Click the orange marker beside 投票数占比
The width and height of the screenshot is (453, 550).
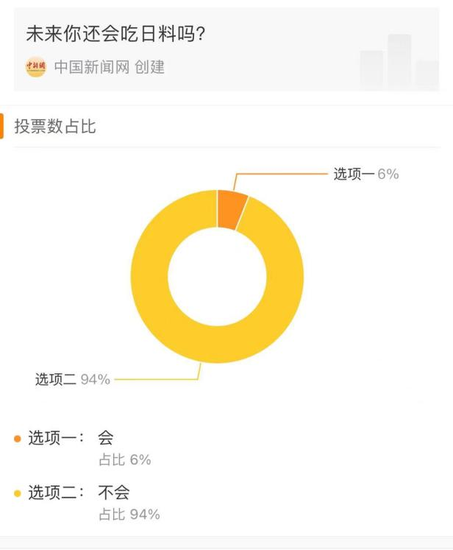tap(1, 126)
